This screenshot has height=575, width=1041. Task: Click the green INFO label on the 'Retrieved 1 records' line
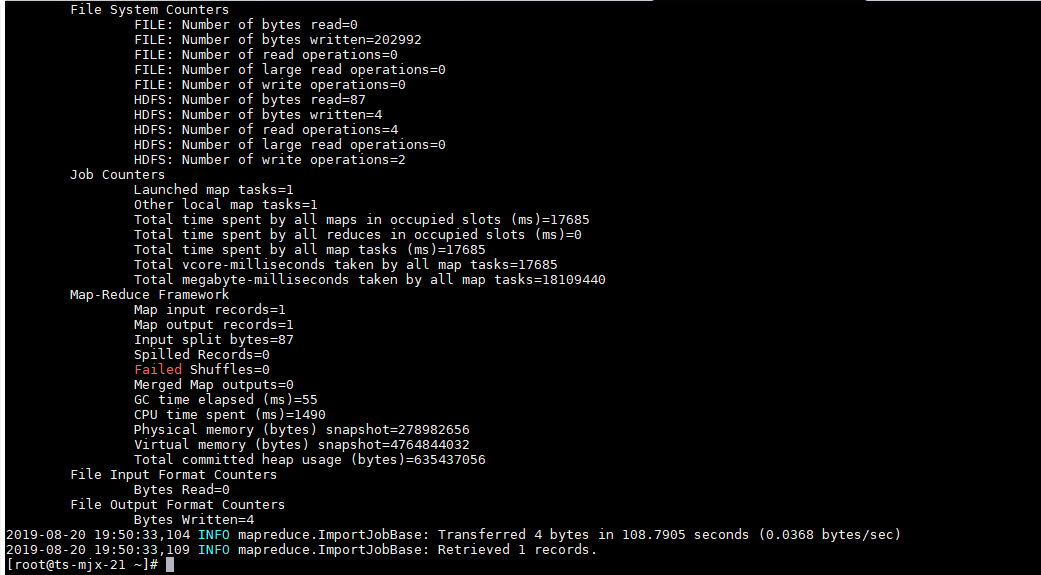213,550
